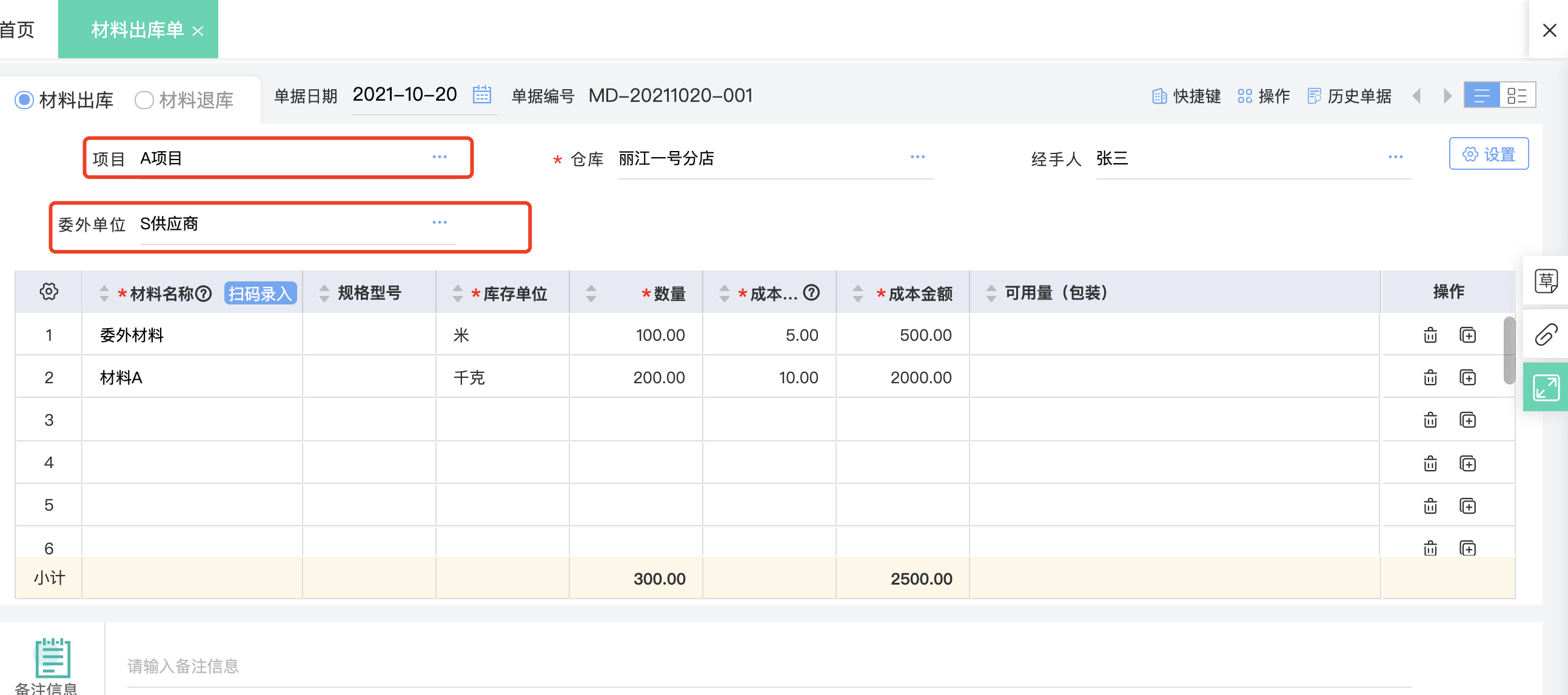Click the attachment paperclip sidebar icon
1568x695 pixels.
coord(1546,334)
